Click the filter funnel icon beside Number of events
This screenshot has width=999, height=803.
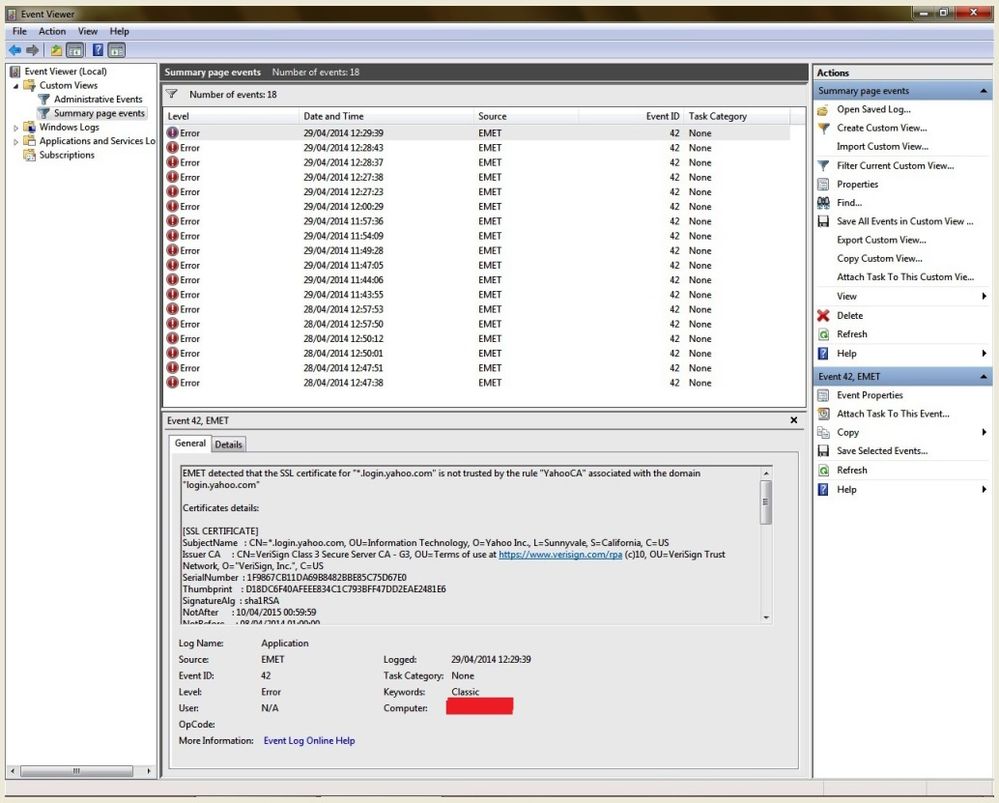click(x=171, y=94)
